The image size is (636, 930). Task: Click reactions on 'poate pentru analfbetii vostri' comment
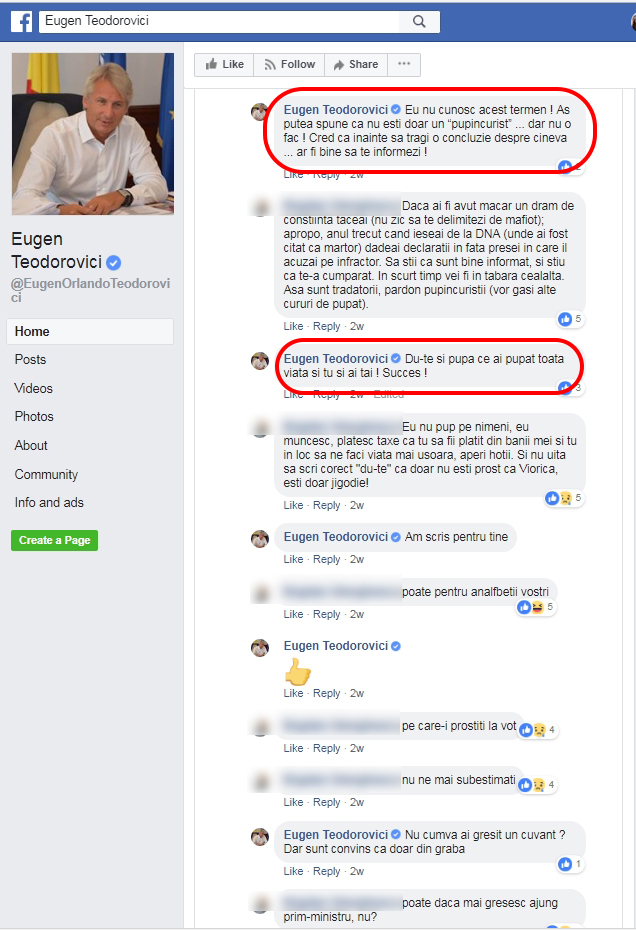535,607
